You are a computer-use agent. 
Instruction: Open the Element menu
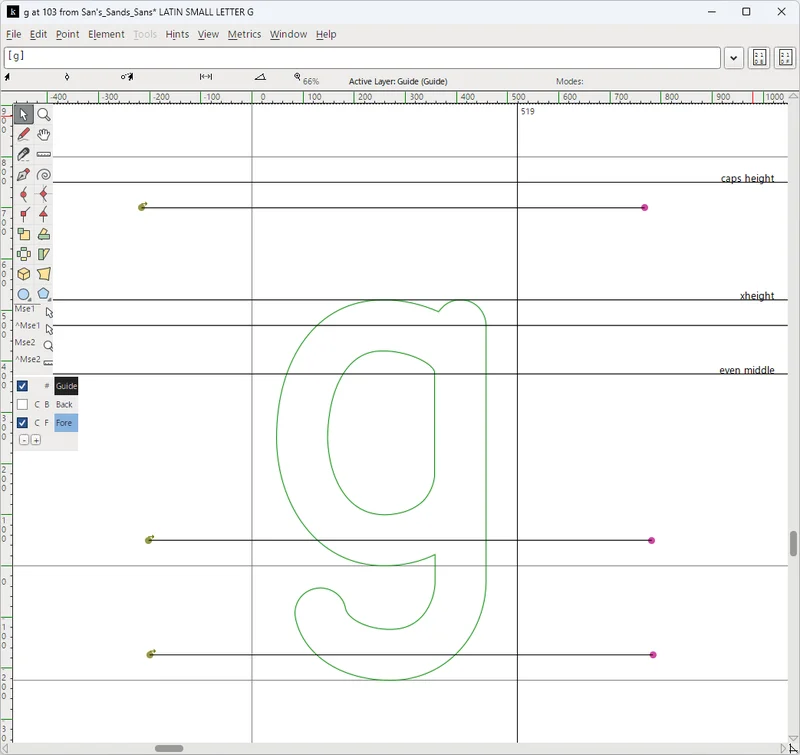106,34
